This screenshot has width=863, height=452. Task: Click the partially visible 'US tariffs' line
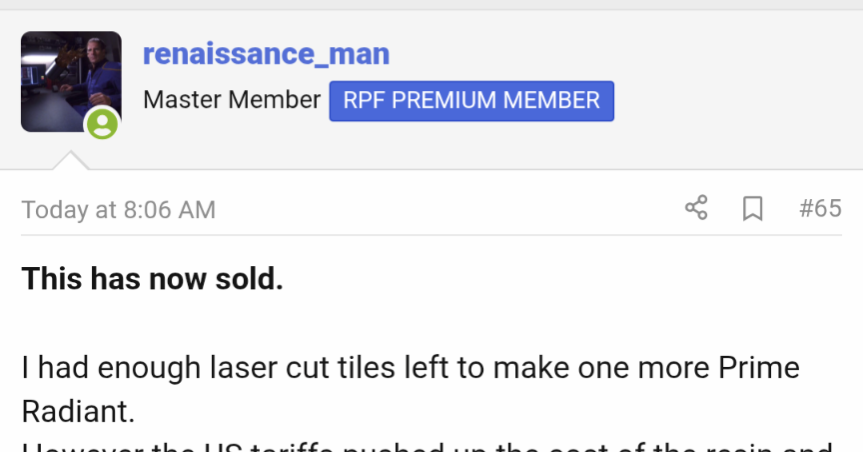427,446
